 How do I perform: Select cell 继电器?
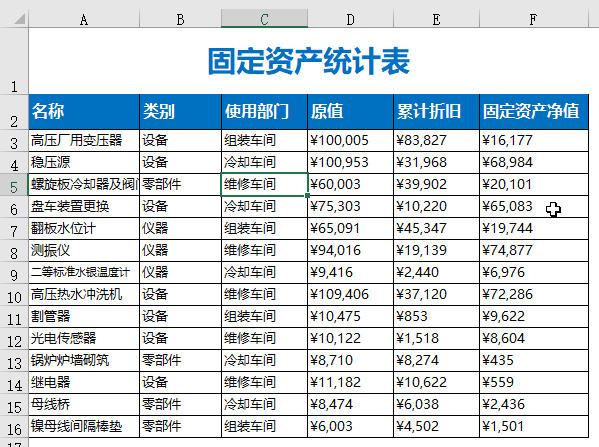[84, 382]
